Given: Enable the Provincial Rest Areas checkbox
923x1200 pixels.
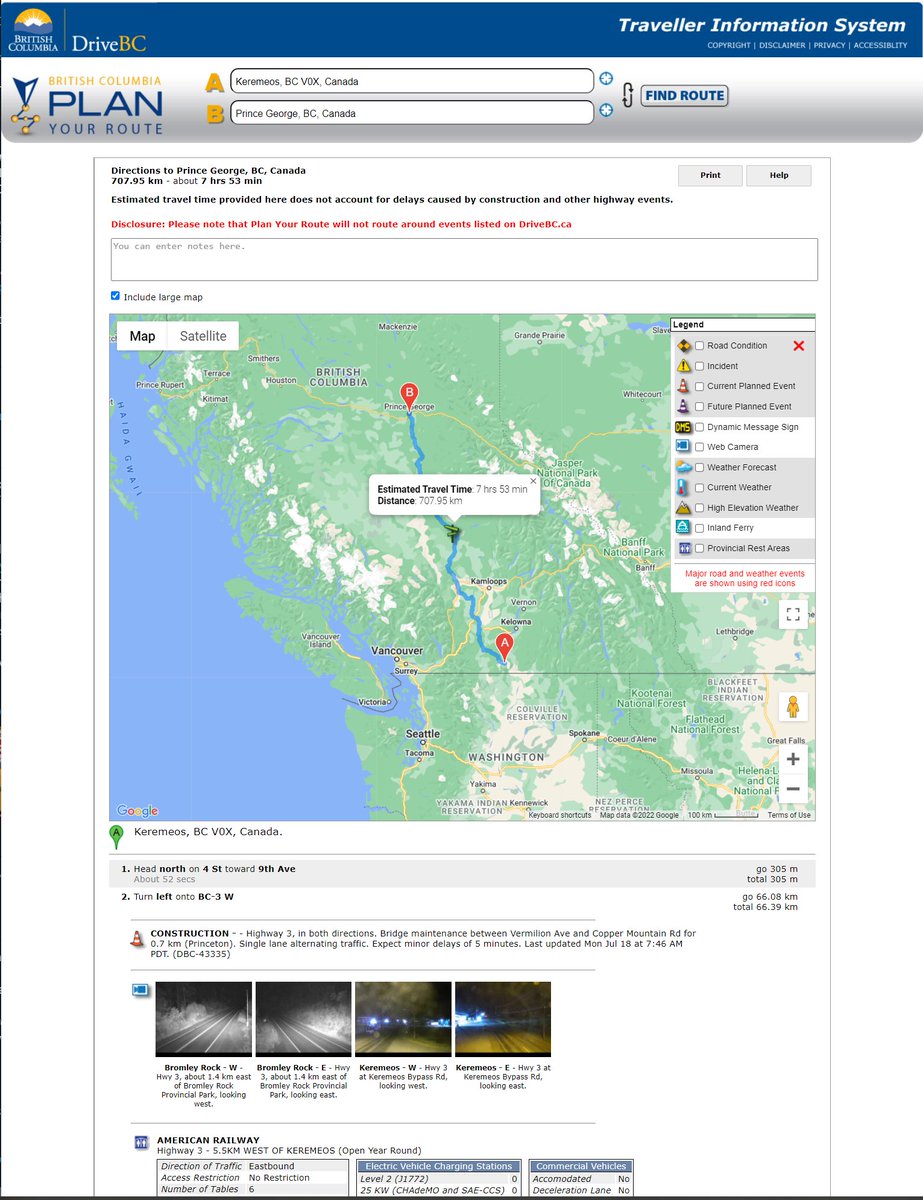Looking at the screenshot, I should point(700,548).
